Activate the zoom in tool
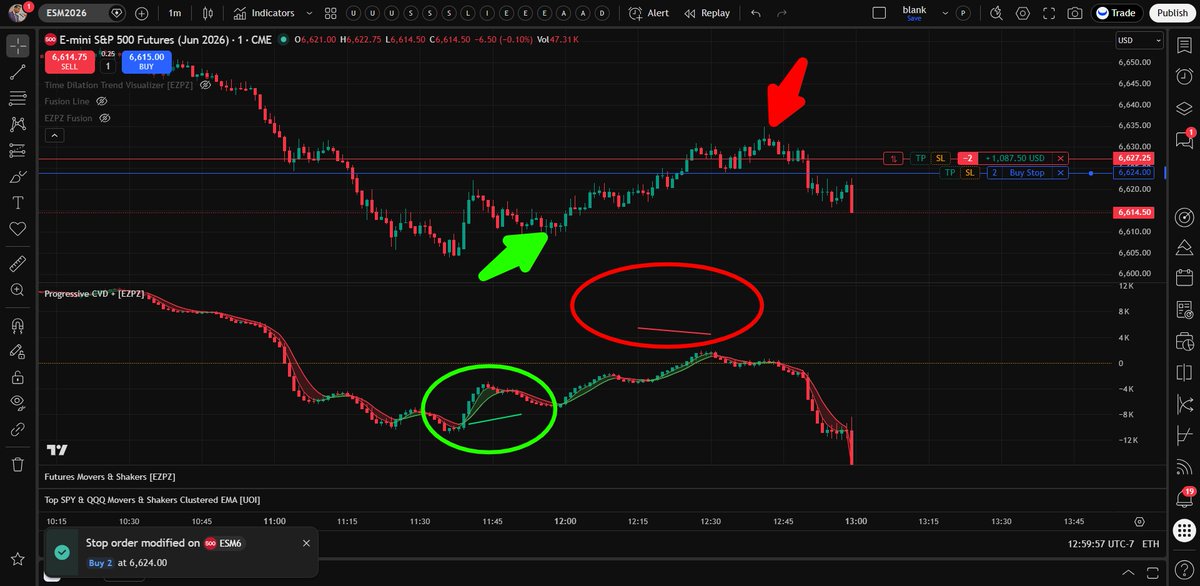Image resolution: width=1200 pixels, height=586 pixels. (x=17, y=290)
